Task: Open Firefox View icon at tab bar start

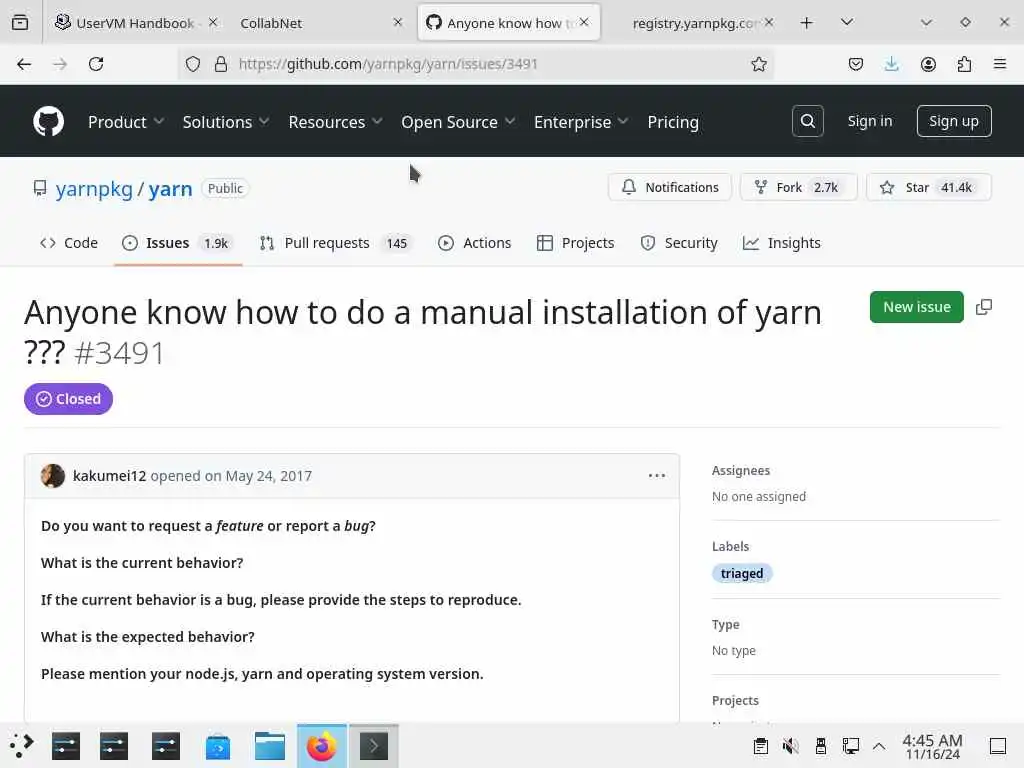Action: pyautogui.click(x=20, y=23)
